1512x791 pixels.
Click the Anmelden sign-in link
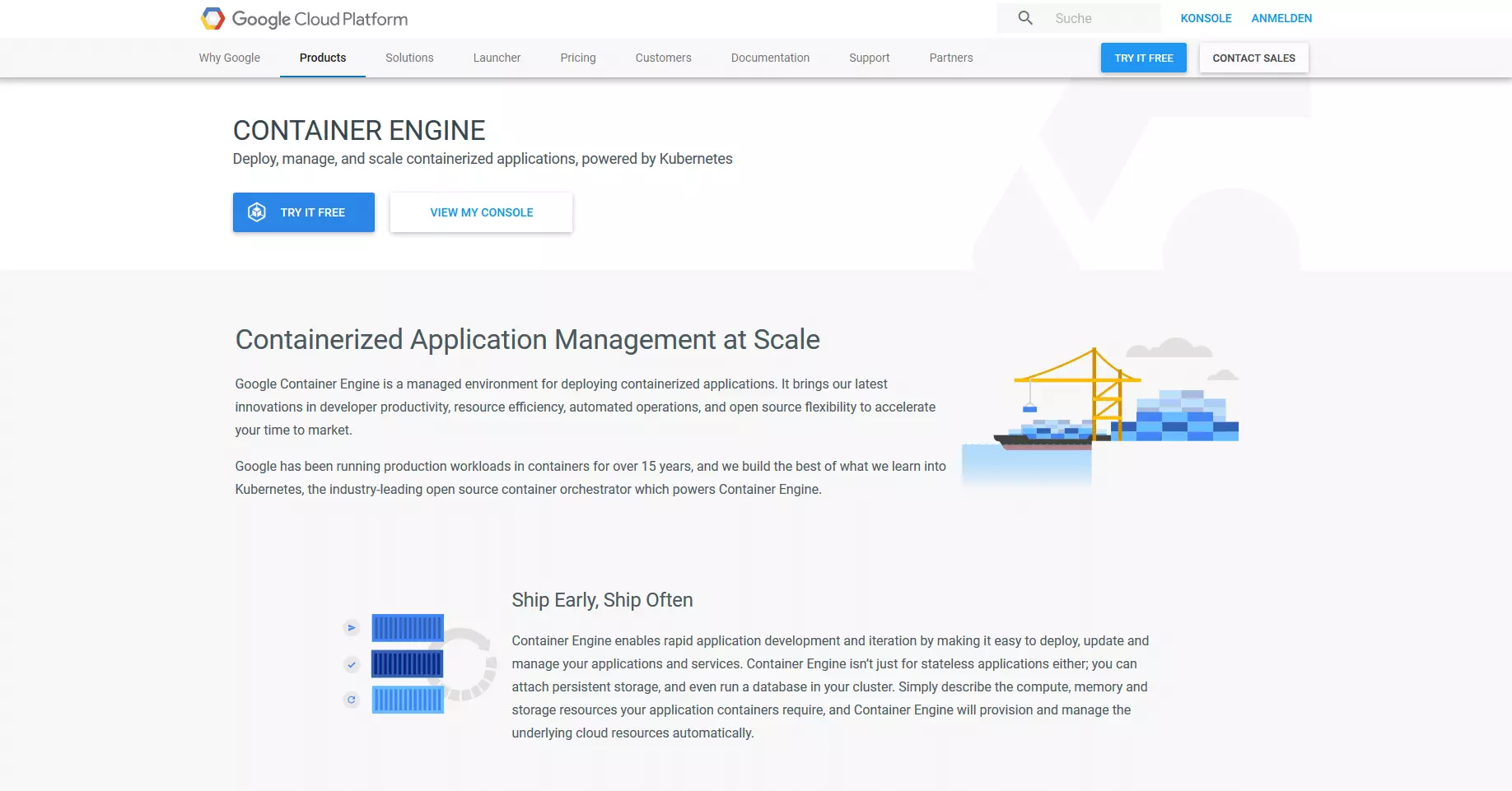pos(1281,18)
